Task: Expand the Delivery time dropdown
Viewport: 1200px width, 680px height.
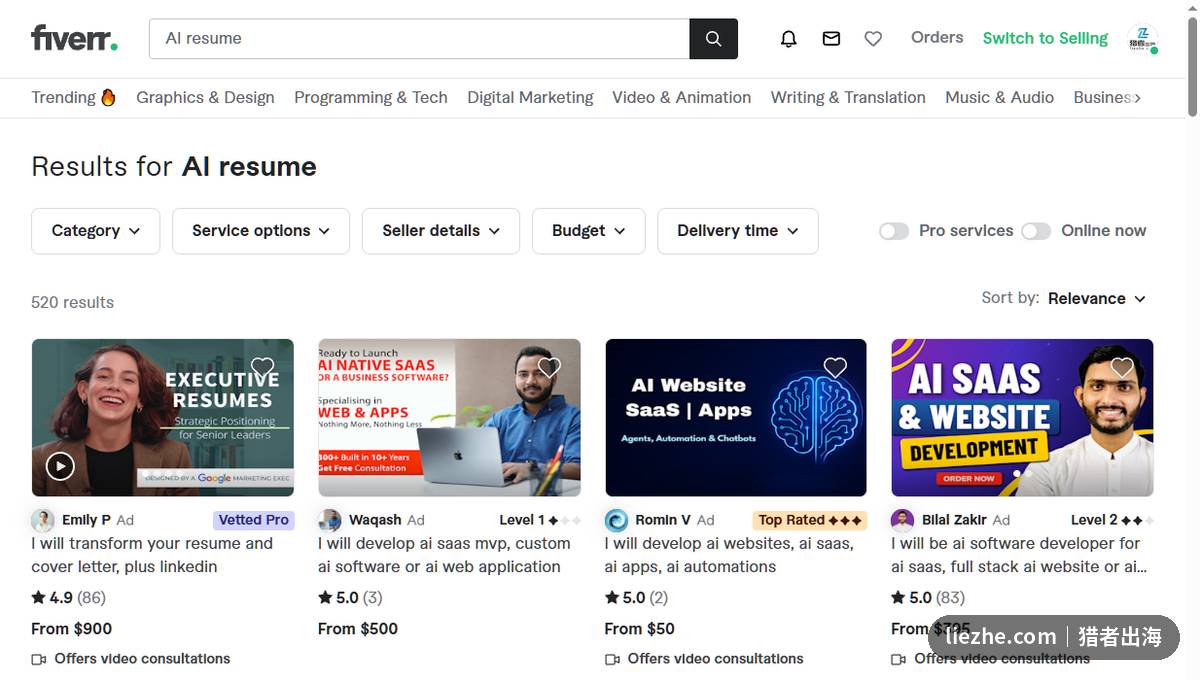Action: pos(738,231)
